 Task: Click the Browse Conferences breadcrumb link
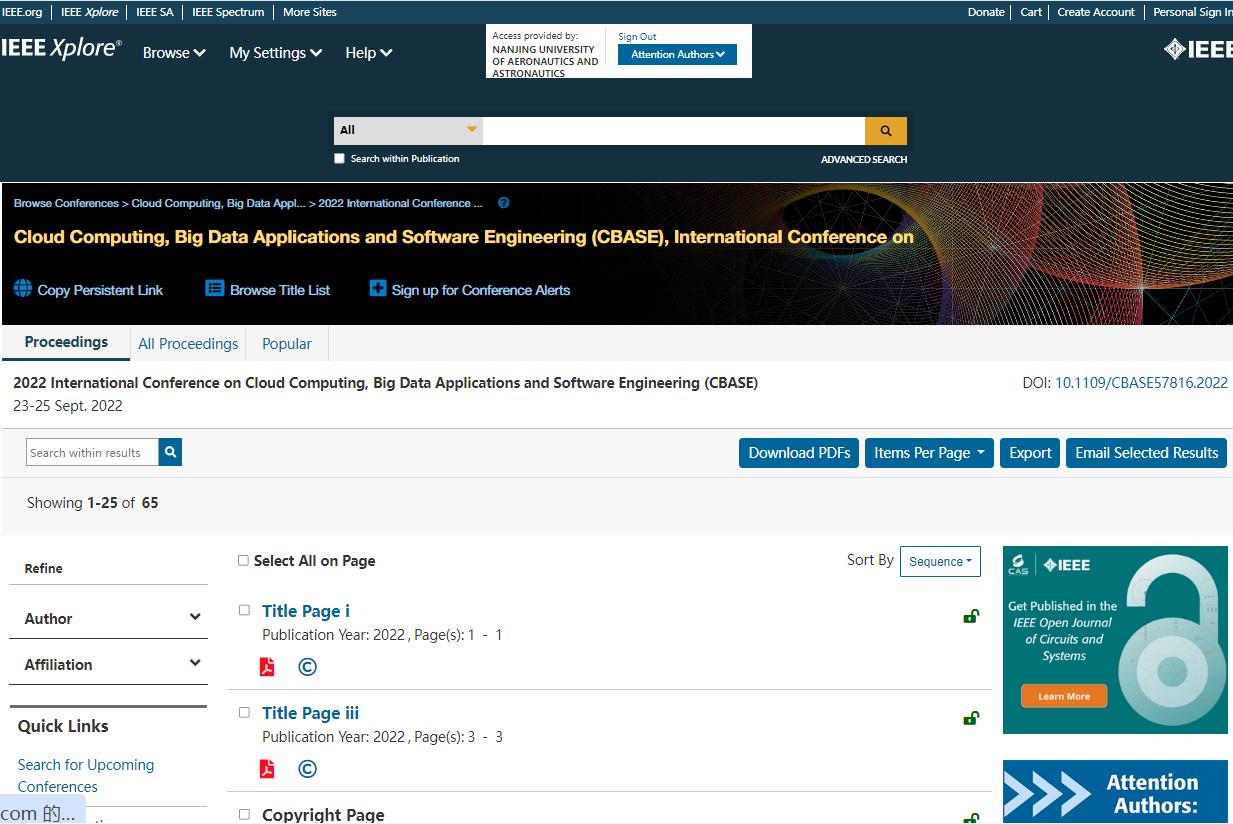click(x=66, y=203)
